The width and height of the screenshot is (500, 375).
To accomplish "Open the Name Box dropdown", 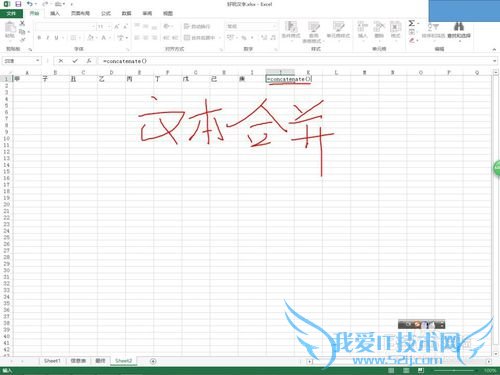I will 38,61.
